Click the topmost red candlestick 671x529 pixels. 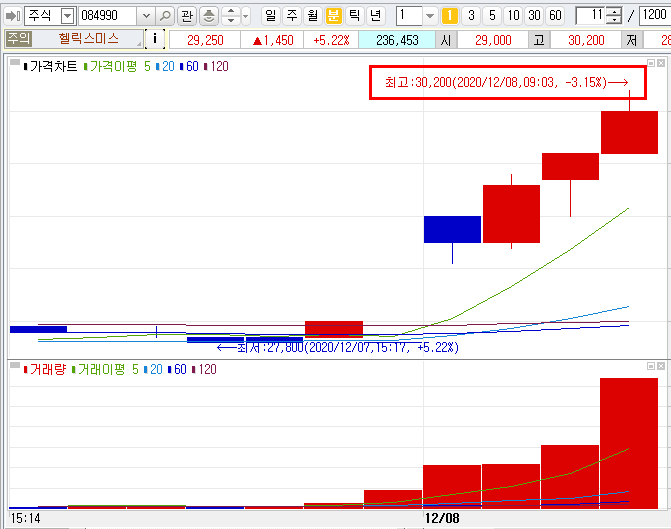click(x=629, y=132)
